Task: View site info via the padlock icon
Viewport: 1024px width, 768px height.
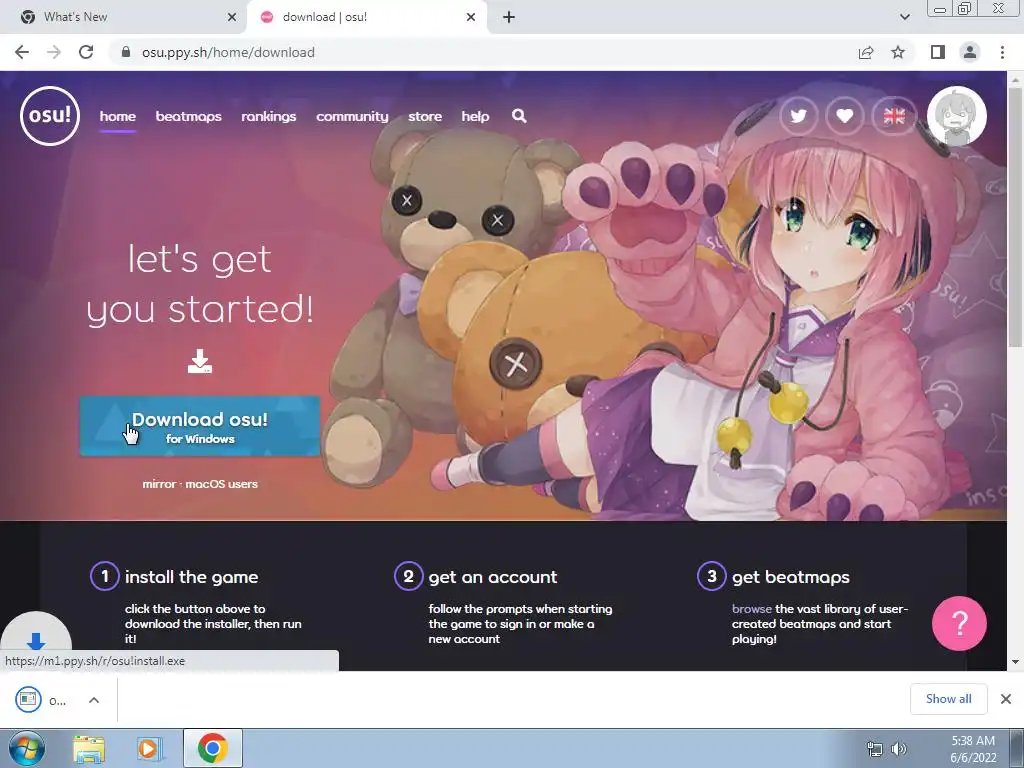Action: coord(127,52)
